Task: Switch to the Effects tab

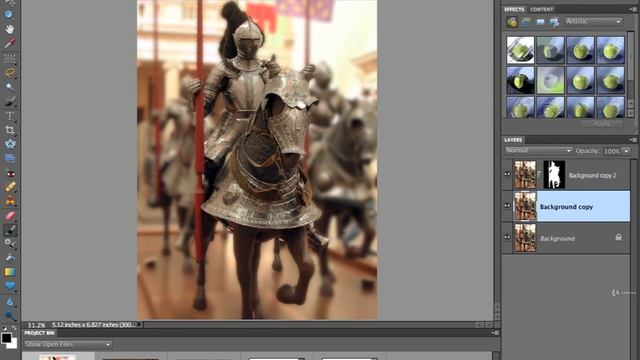Action: pyautogui.click(x=514, y=9)
